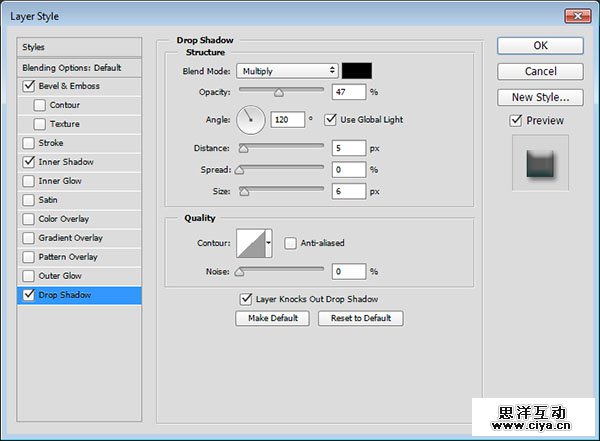This screenshot has width=600, height=441.
Task: Click the OK button
Action: [540, 46]
